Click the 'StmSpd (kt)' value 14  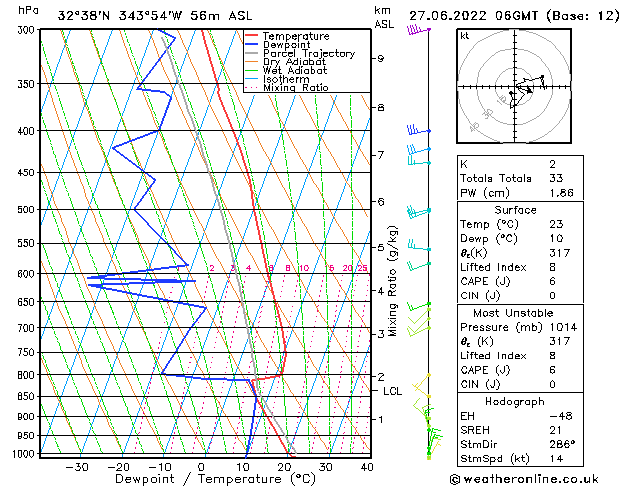click(556, 458)
